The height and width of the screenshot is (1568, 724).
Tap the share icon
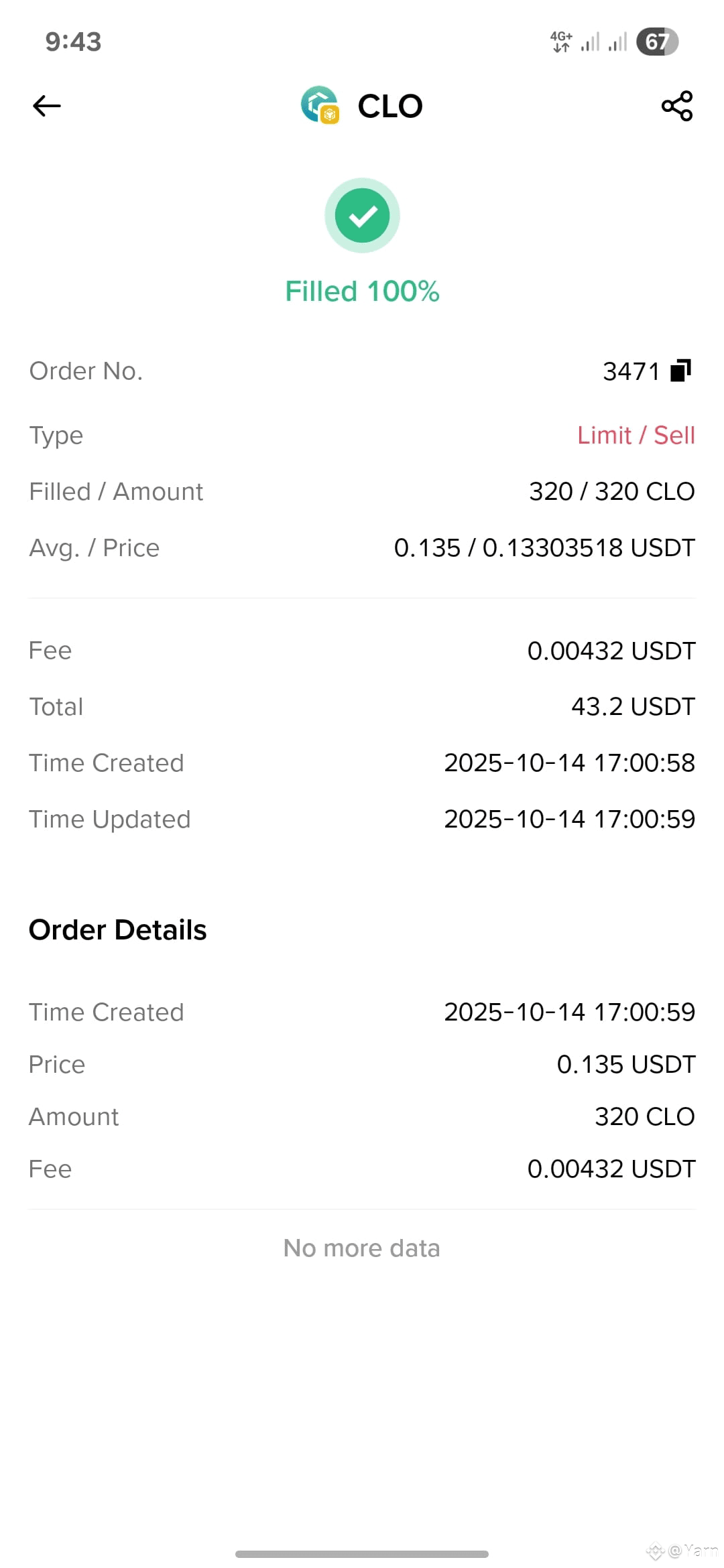click(x=677, y=106)
